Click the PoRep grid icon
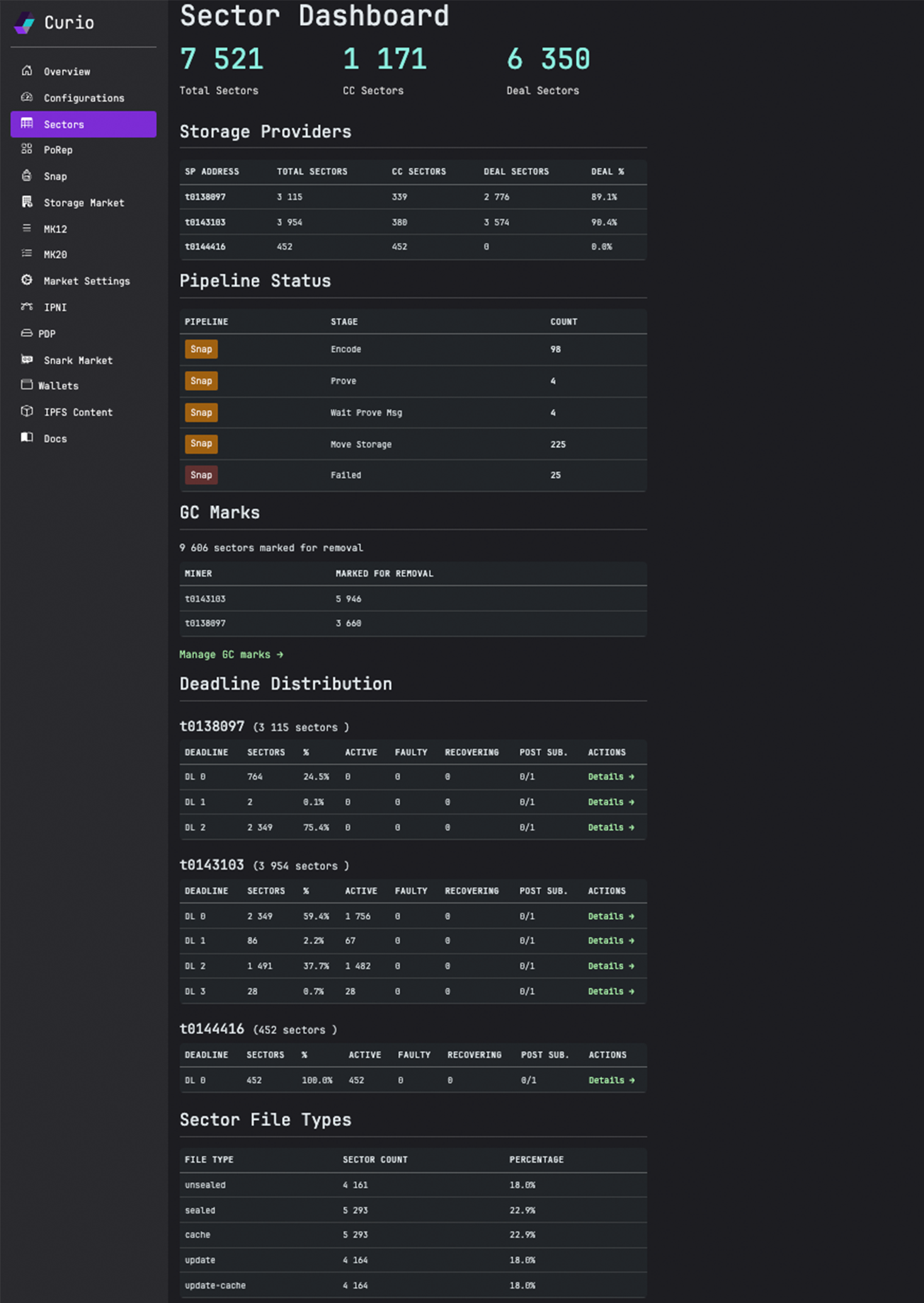This screenshot has height=1303, width=924. [x=26, y=149]
